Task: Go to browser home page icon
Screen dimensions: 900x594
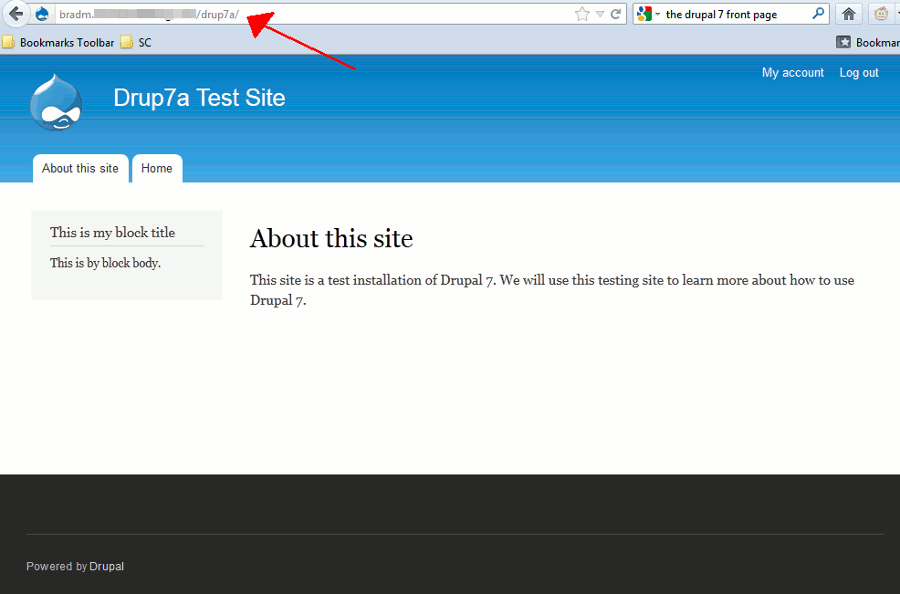Action: [848, 14]
